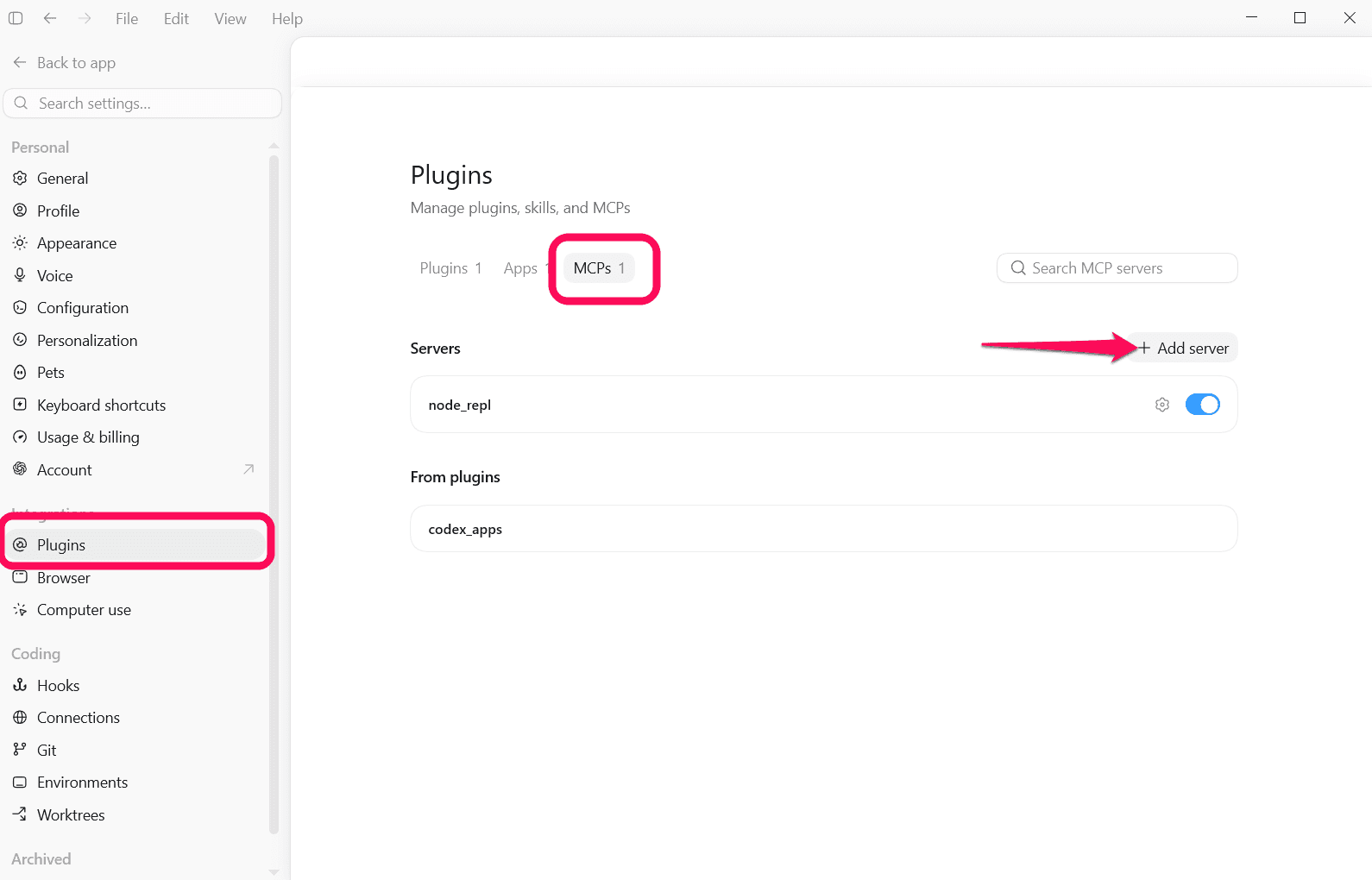Open the Help menu
The height and width of the screenshot is (880, 1372).
point(287,19)
